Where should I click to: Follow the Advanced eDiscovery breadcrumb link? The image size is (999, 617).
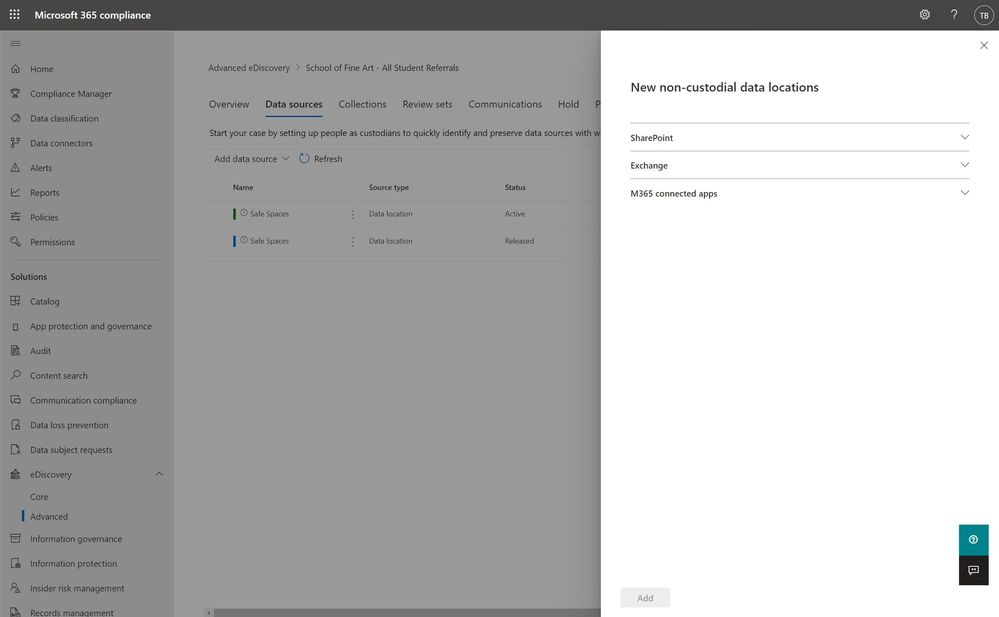(248, 68)
